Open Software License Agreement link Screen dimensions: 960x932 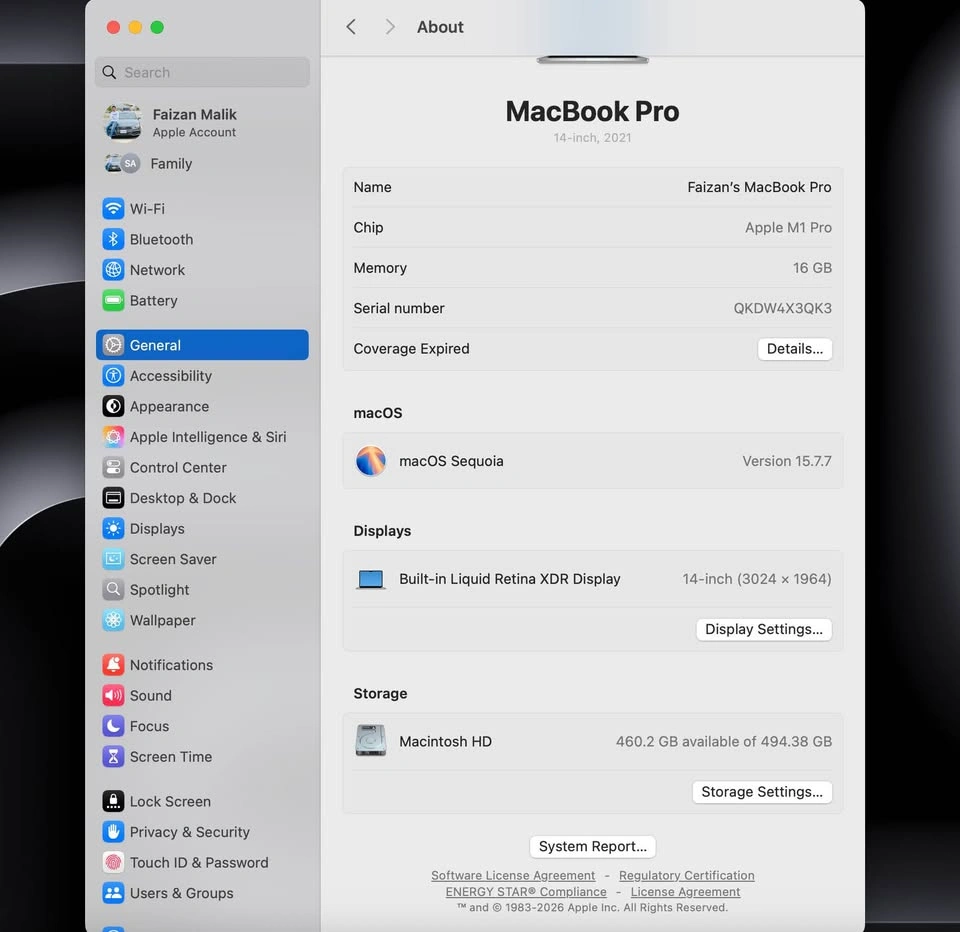(513, 876)
